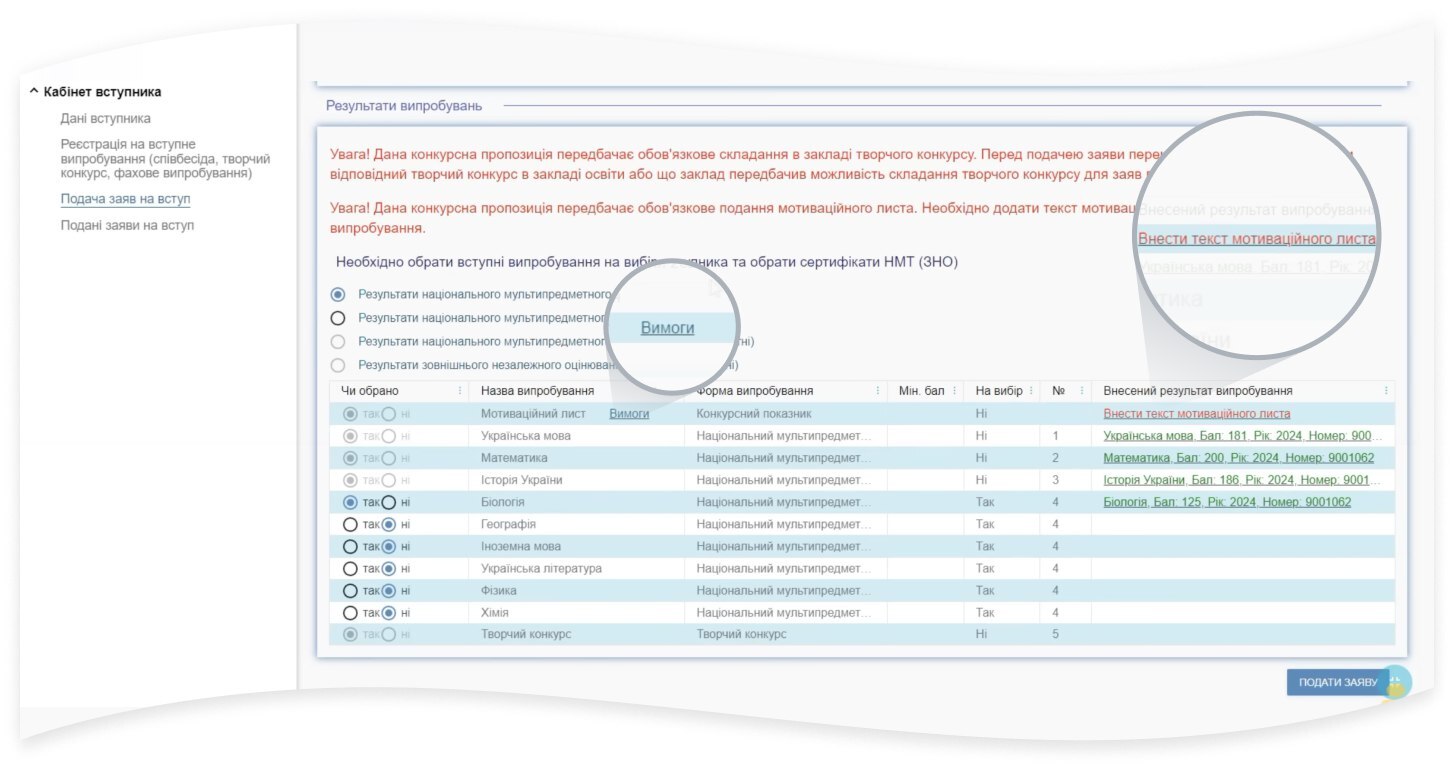Open 'Українська мова, Бал: 181' result link
1454x768 pixels.
[1243, 436]
